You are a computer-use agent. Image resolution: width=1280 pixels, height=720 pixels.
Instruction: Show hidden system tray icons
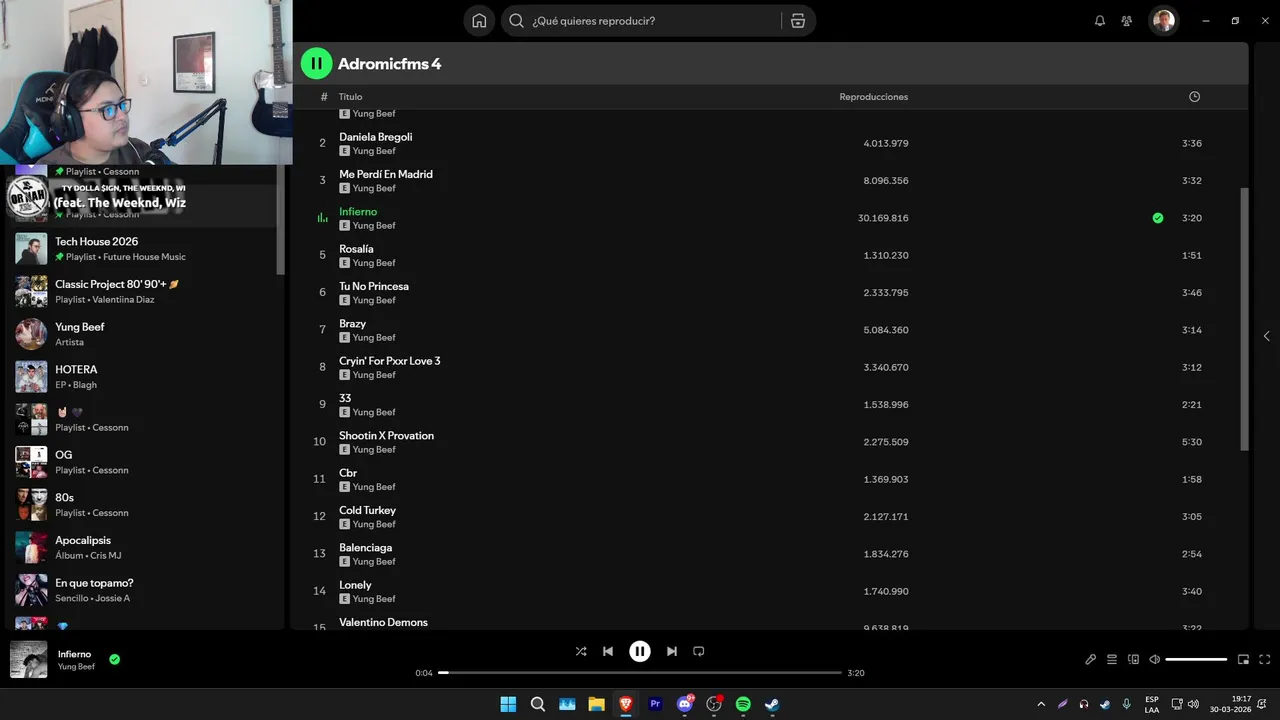click(x=1040, y=704)
